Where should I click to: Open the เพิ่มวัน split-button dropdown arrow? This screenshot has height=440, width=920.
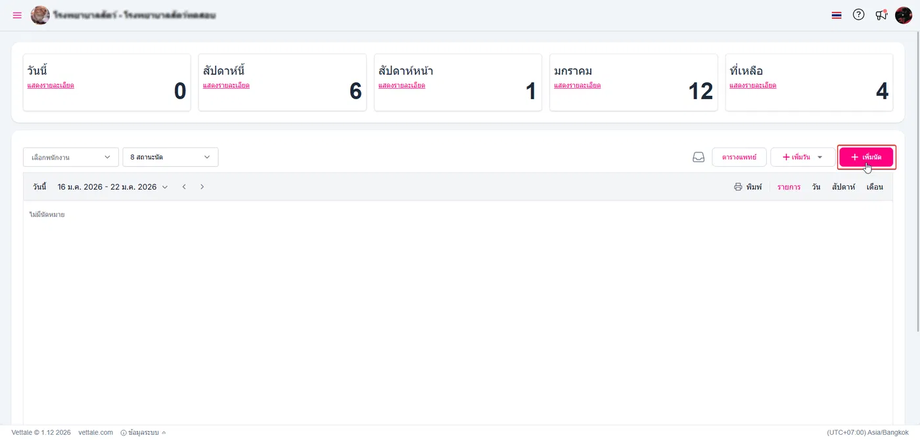tap(820, 157)
